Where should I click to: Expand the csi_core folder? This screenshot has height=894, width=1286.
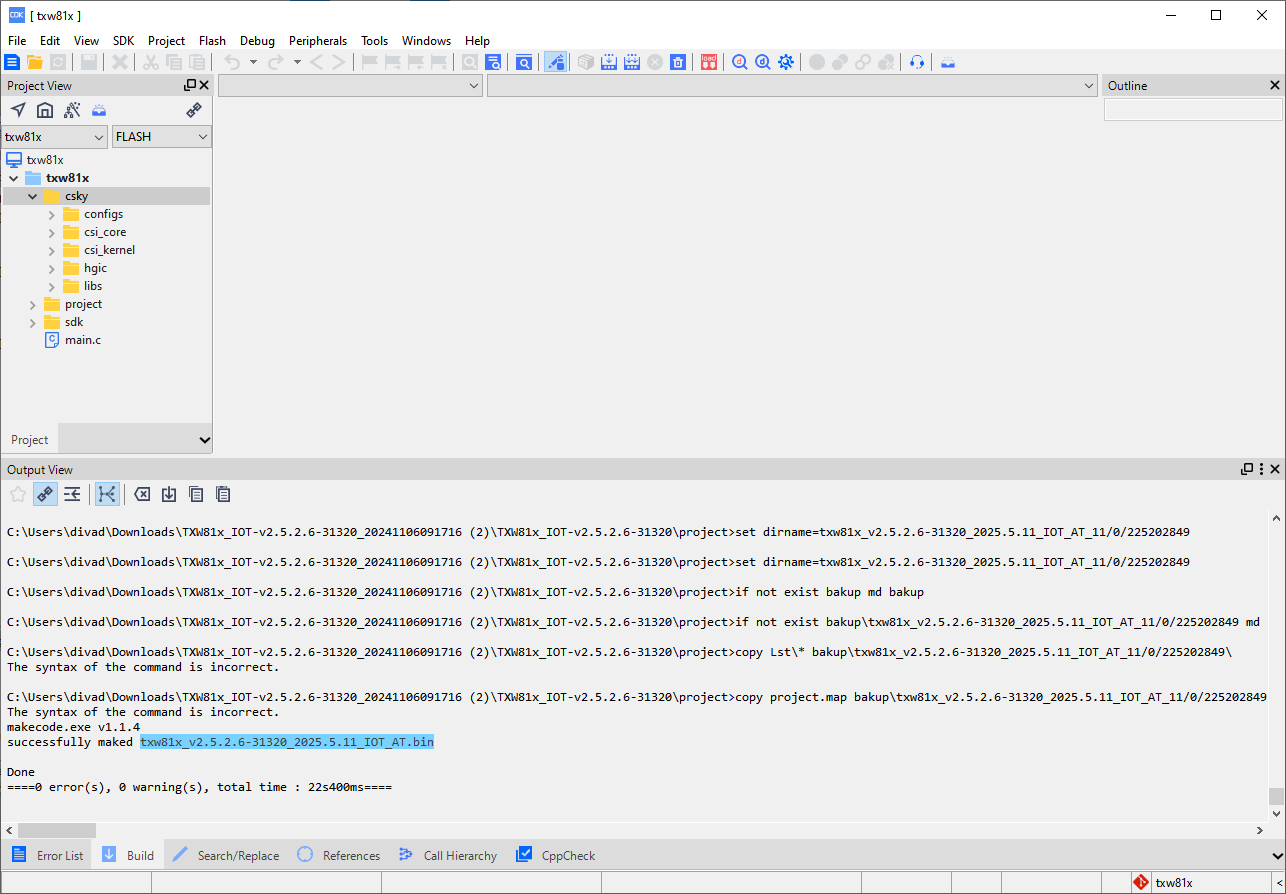[51, 232]
